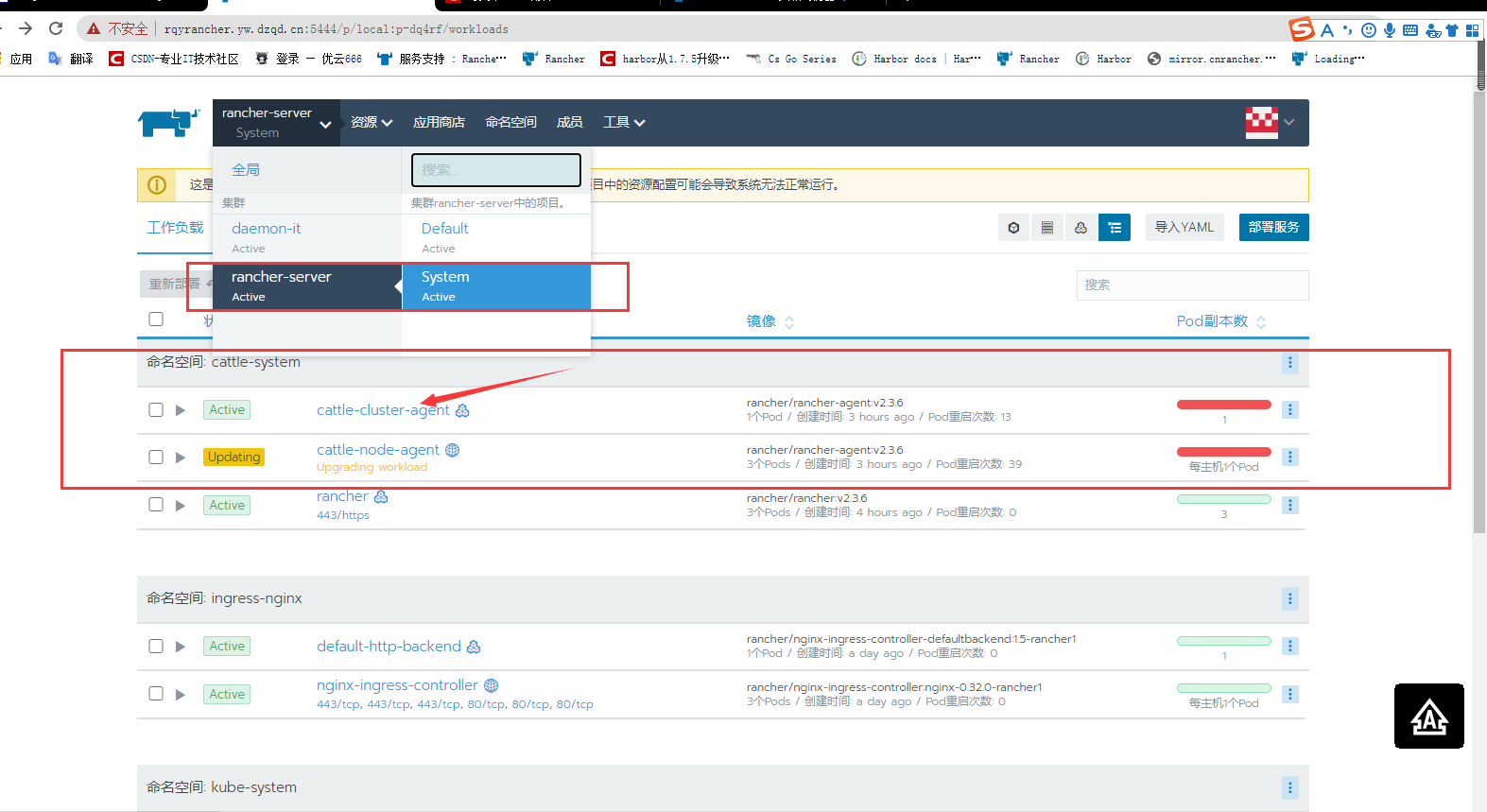Open the 应用商店 nav item
Viewport: 1487px width, 812px height.
point(439,123)
